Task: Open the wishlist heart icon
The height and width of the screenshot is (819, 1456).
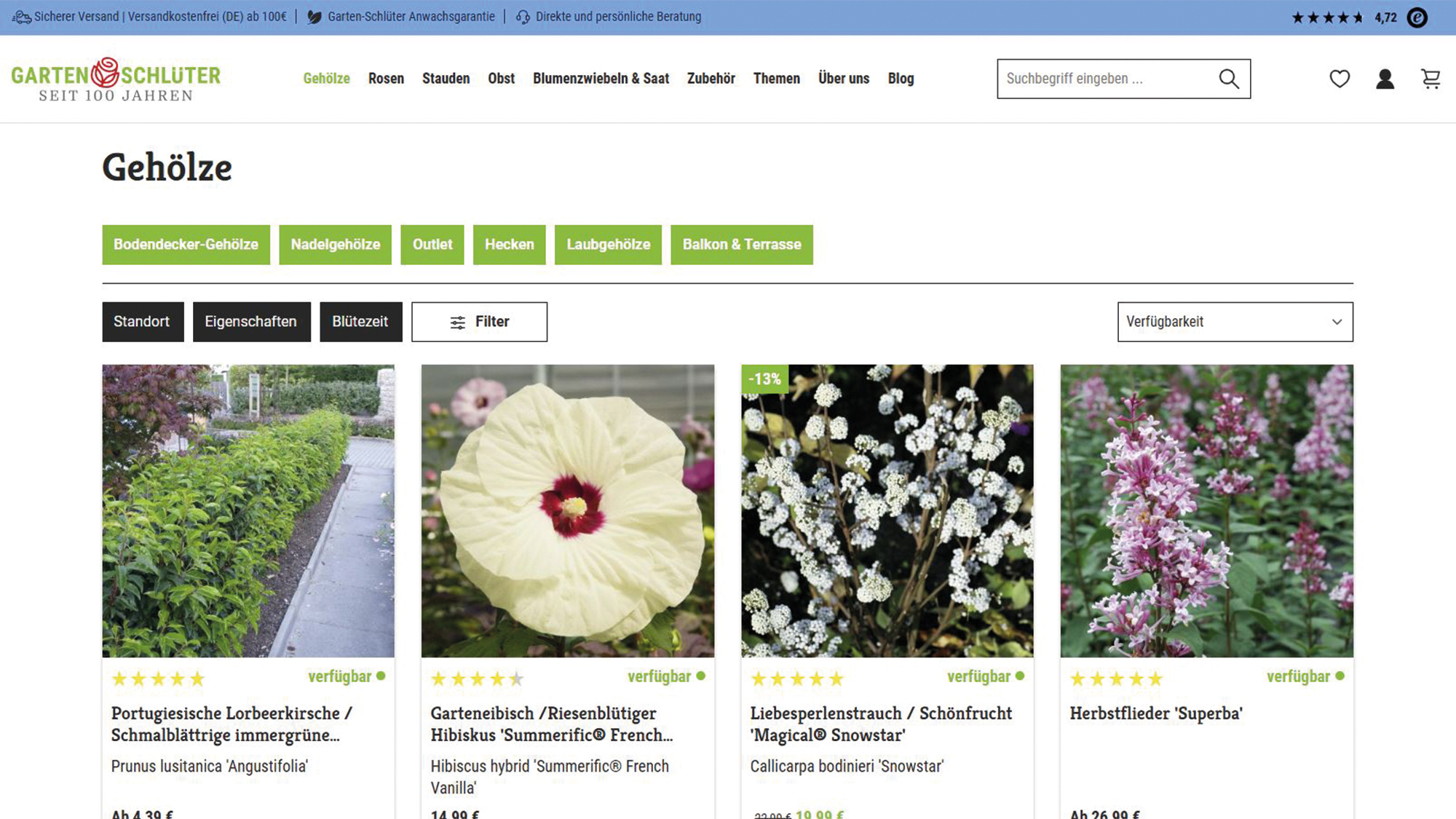Action: (x=1340, y=79)
